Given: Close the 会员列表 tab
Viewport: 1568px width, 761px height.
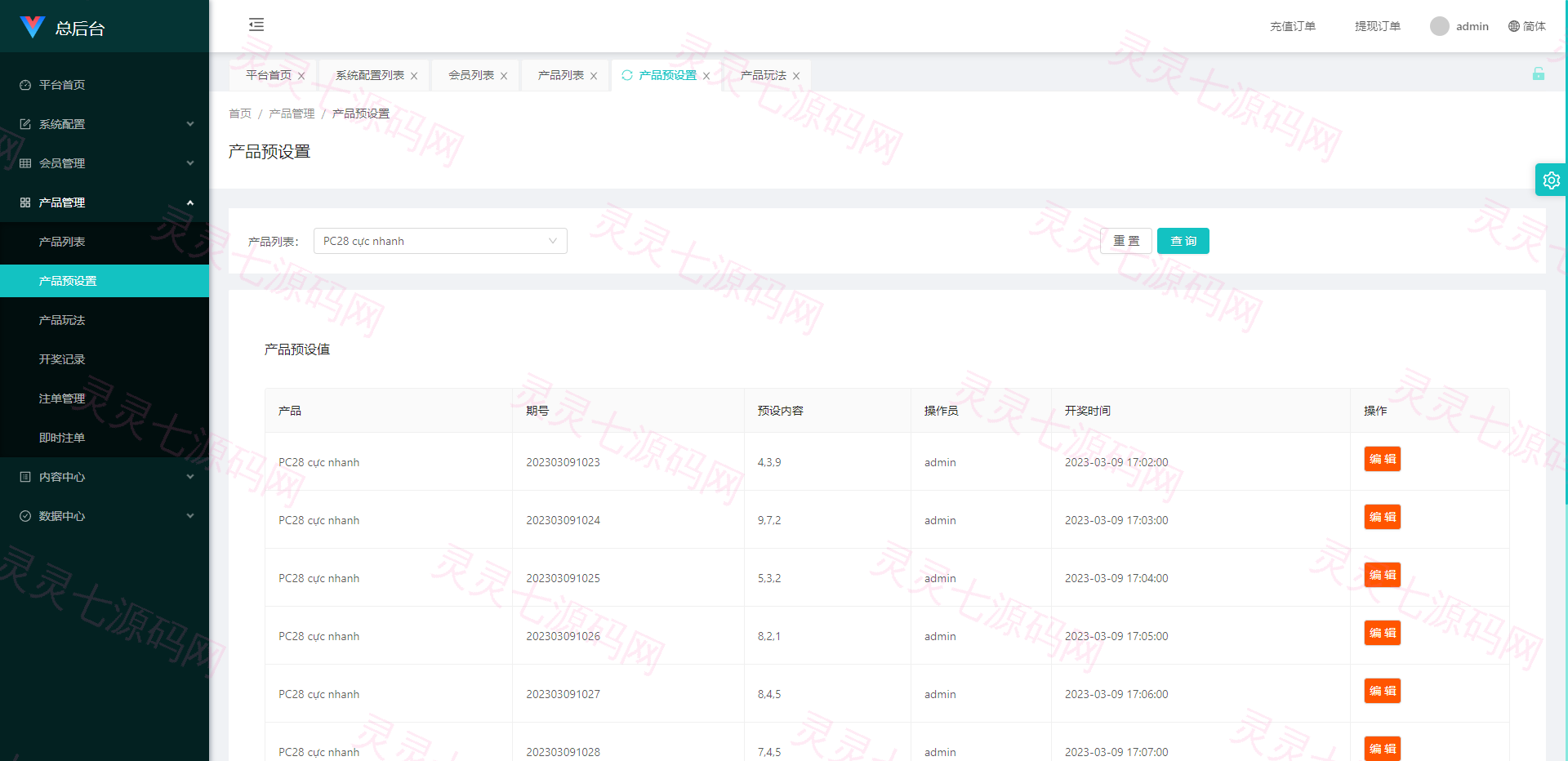Looking at the screenshot, I should click(x=504, y=76).
